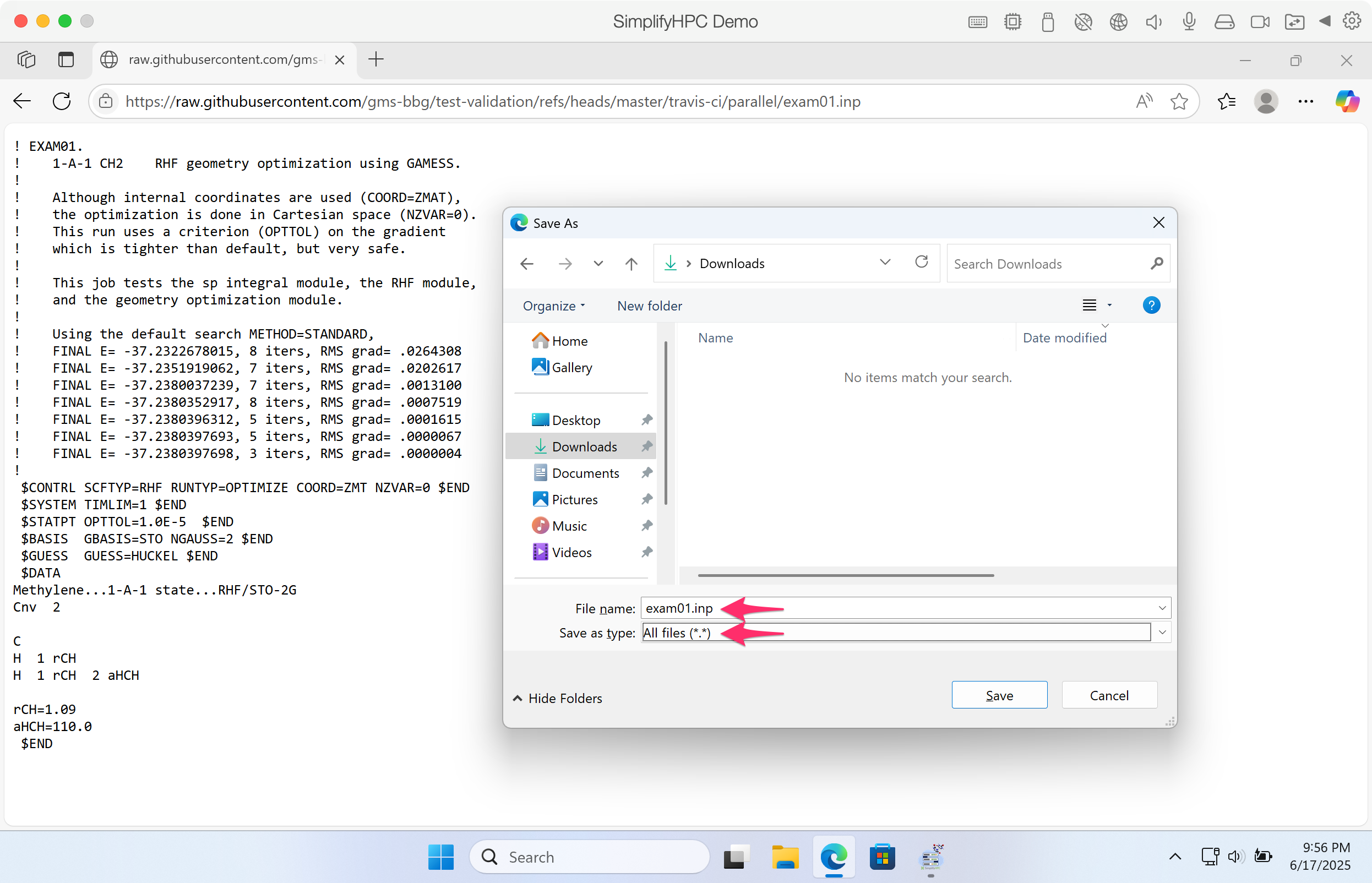Viewport: 1372px width, 883px height.
Task: Open Edge tab actions menu icon
Action: [x=67, y=59]
